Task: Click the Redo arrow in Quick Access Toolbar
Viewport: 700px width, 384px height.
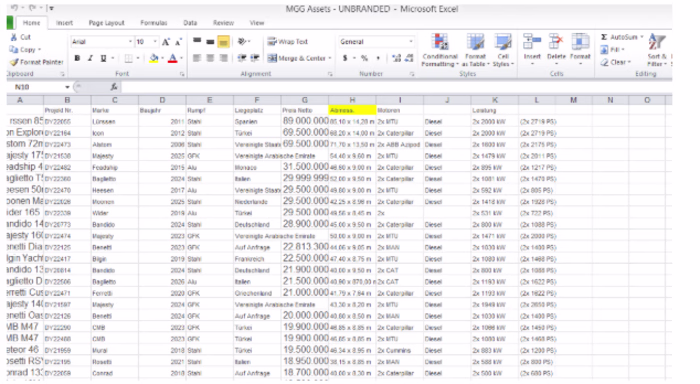Action: click(32, 8)
